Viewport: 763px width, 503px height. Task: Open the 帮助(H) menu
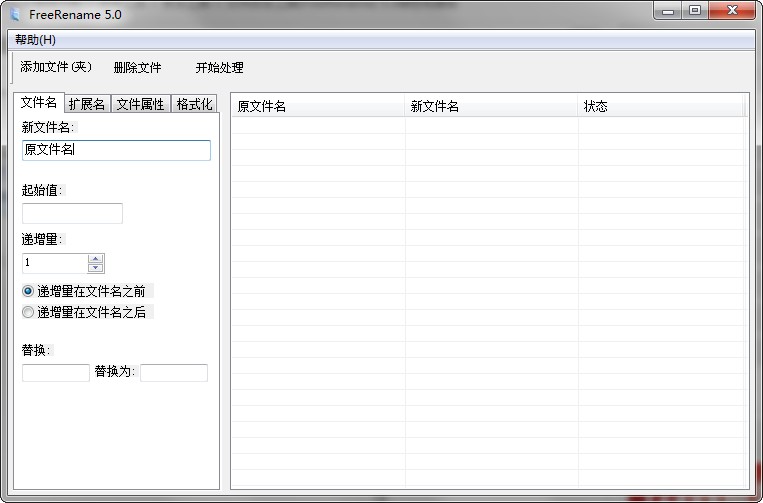point(35,40)
